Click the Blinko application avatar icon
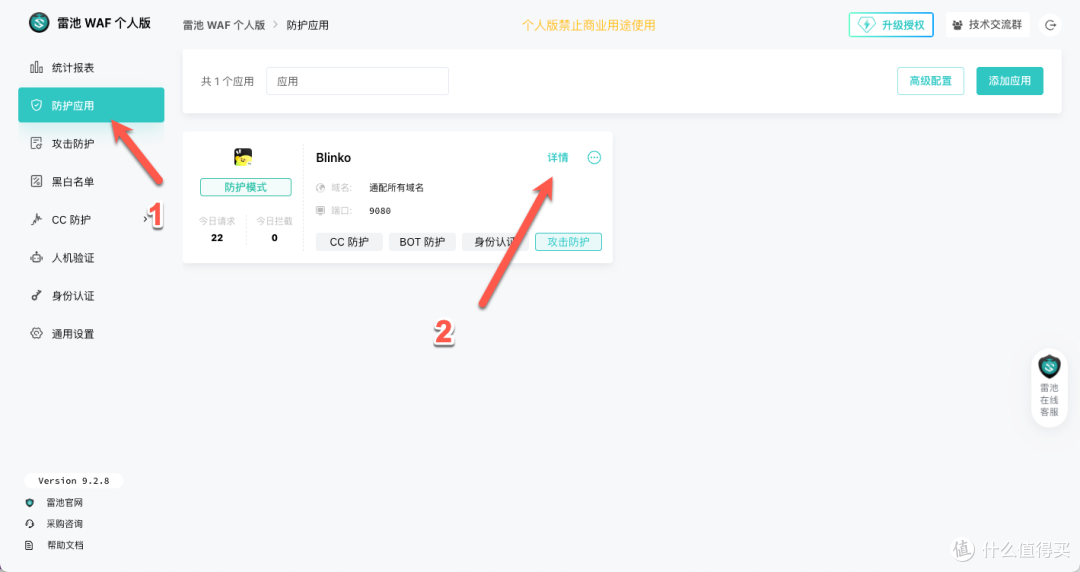The image size is (1080, 572). 243,157
